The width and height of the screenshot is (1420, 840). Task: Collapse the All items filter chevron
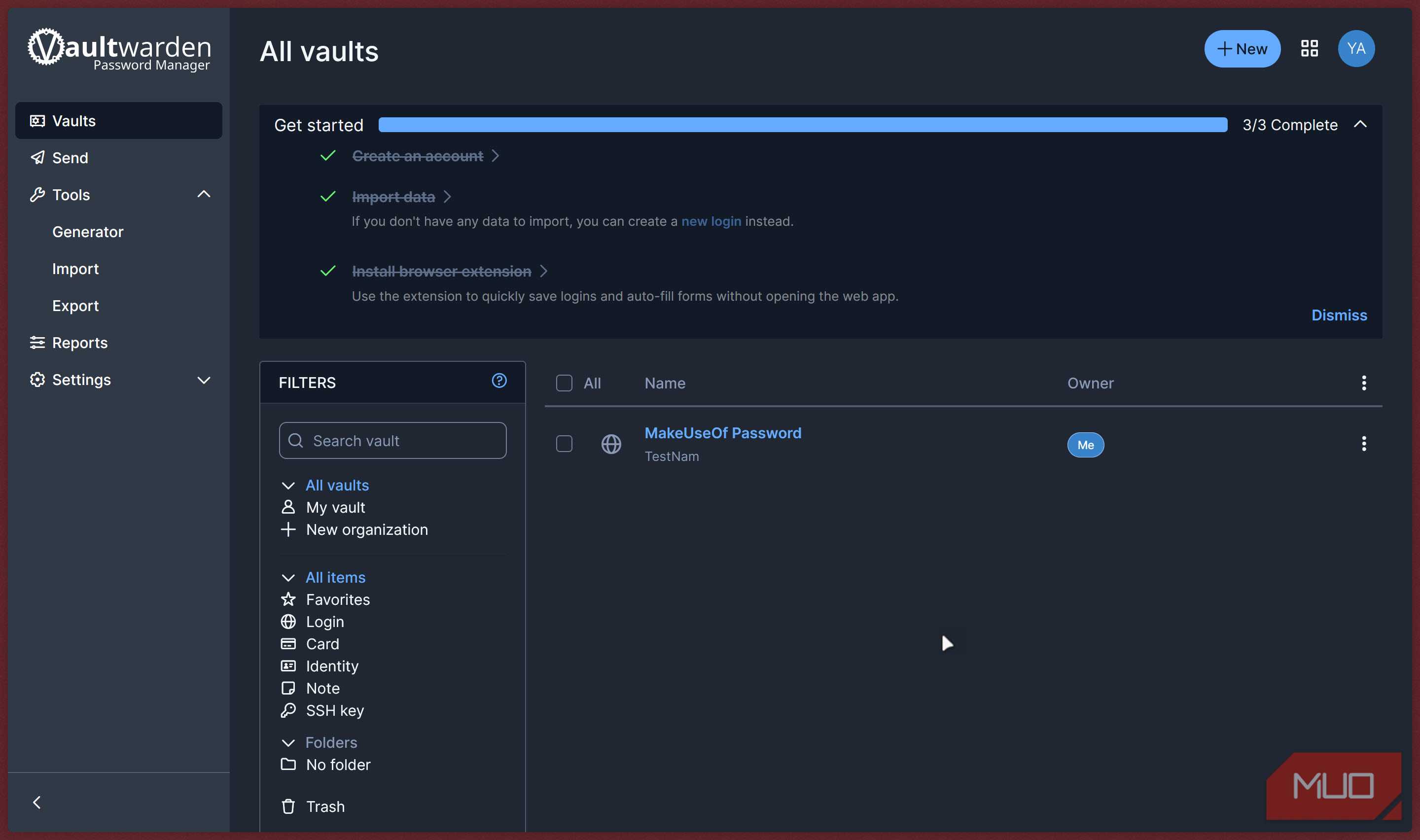[288, 578]
